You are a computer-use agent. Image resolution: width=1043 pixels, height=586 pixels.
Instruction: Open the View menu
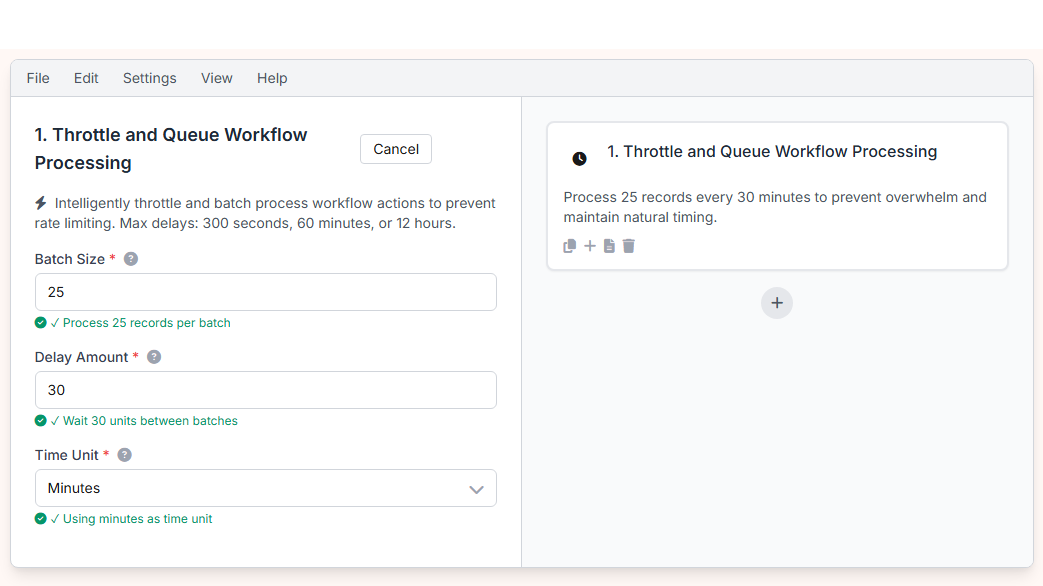[x=216, y=77]
